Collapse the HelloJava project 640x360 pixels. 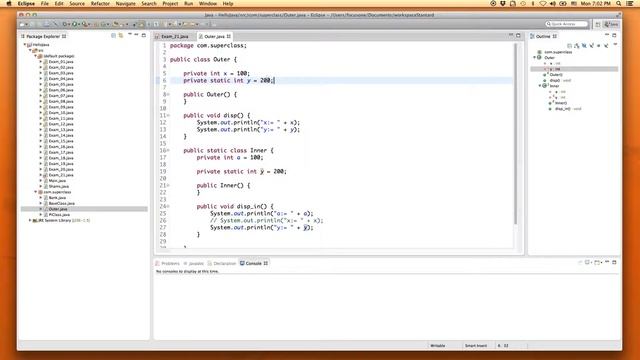point(24,44)
